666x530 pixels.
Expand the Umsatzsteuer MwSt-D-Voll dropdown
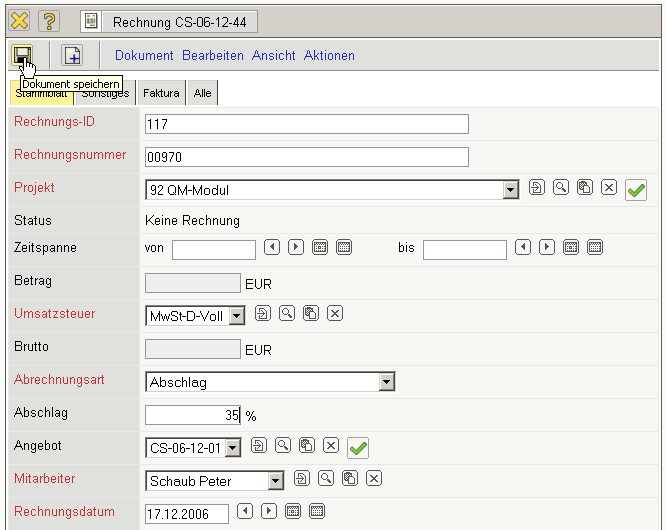[x=236, y=316]
